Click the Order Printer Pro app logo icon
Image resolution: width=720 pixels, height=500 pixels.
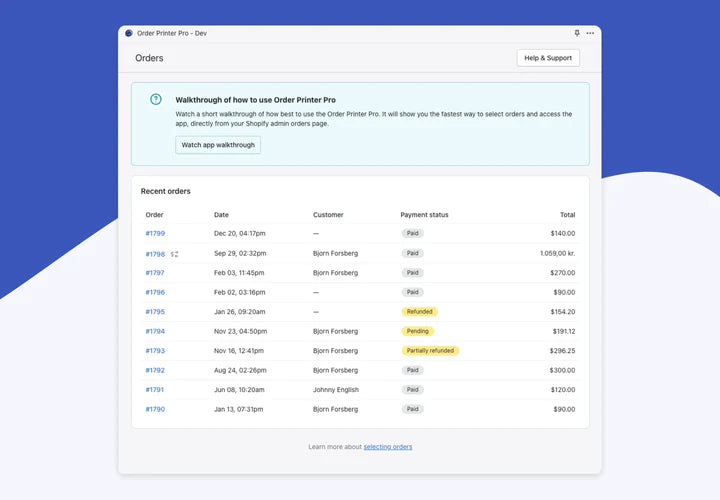point(129,33)
